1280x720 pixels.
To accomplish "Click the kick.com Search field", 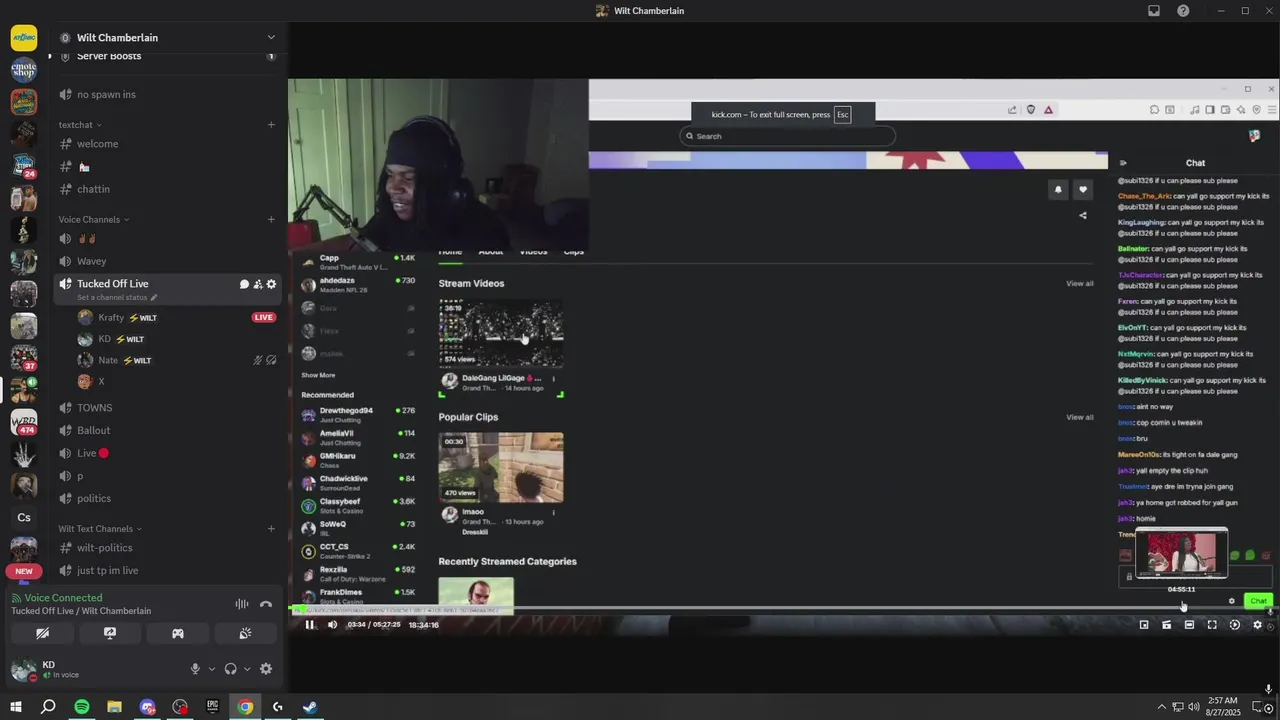I will click(x=787, y=136).
